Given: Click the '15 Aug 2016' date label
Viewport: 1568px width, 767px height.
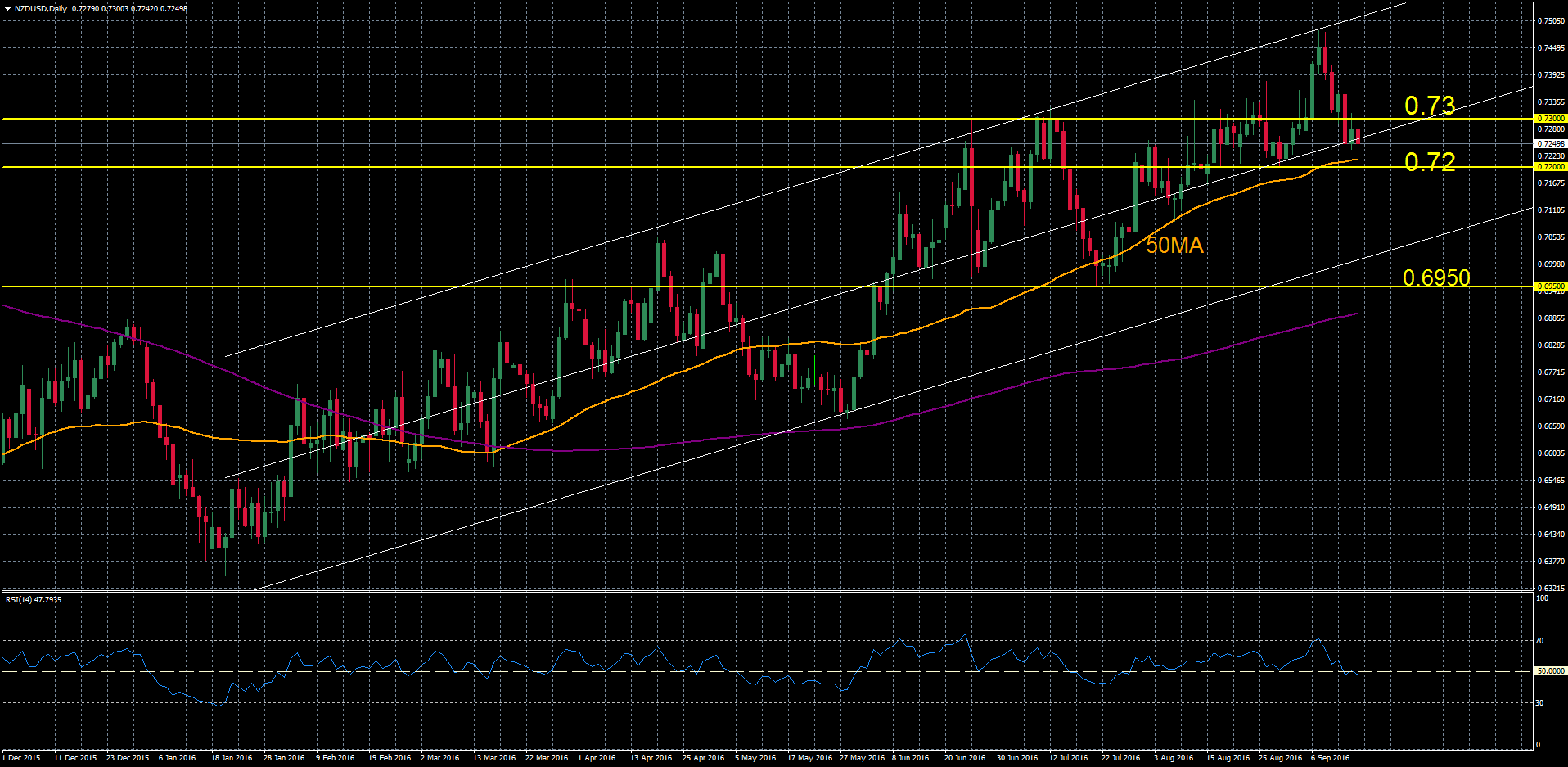Looking at the screenshot, I should [1228, 758].
